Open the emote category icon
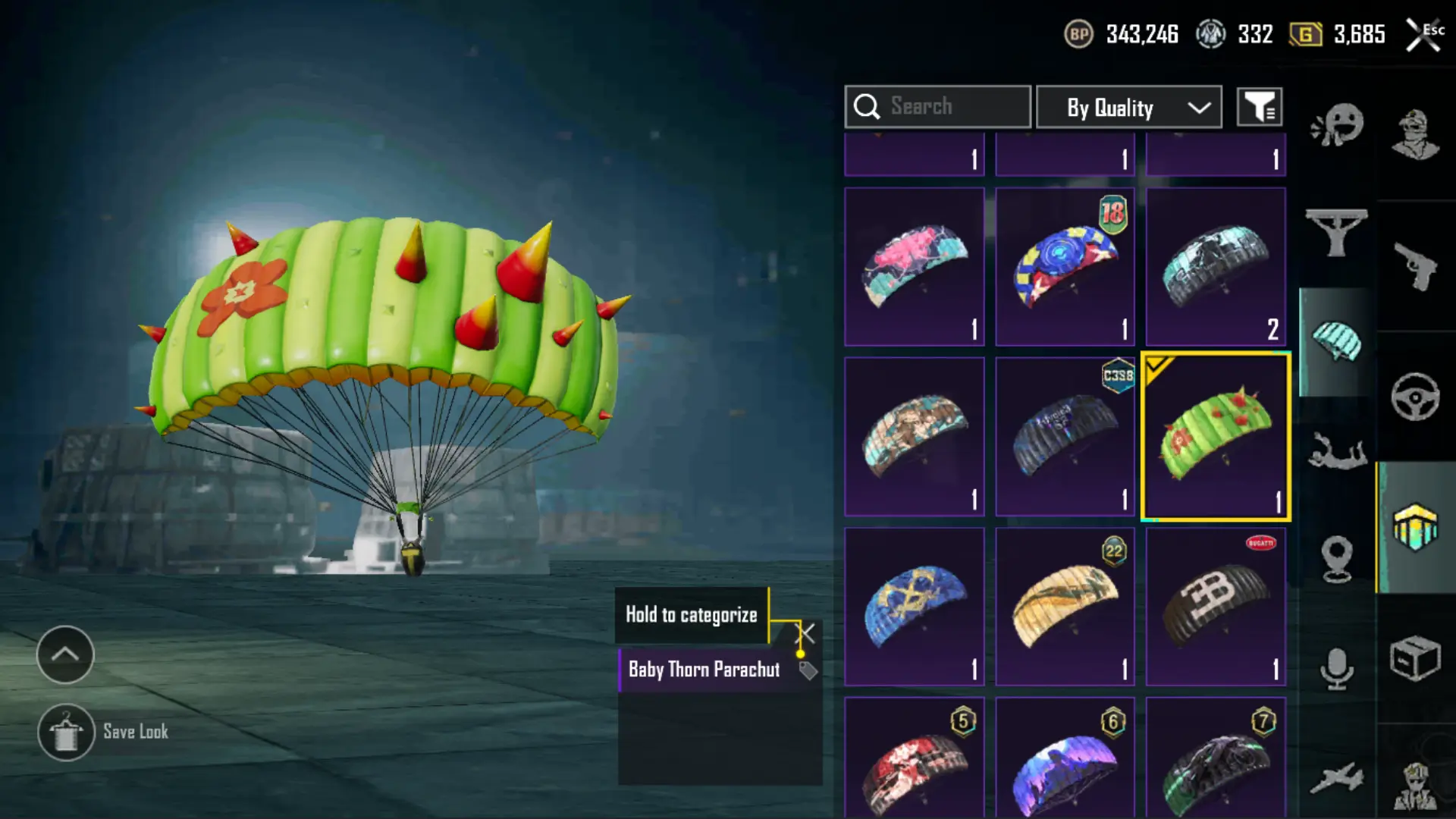1456x819 pixels. 1337,125
